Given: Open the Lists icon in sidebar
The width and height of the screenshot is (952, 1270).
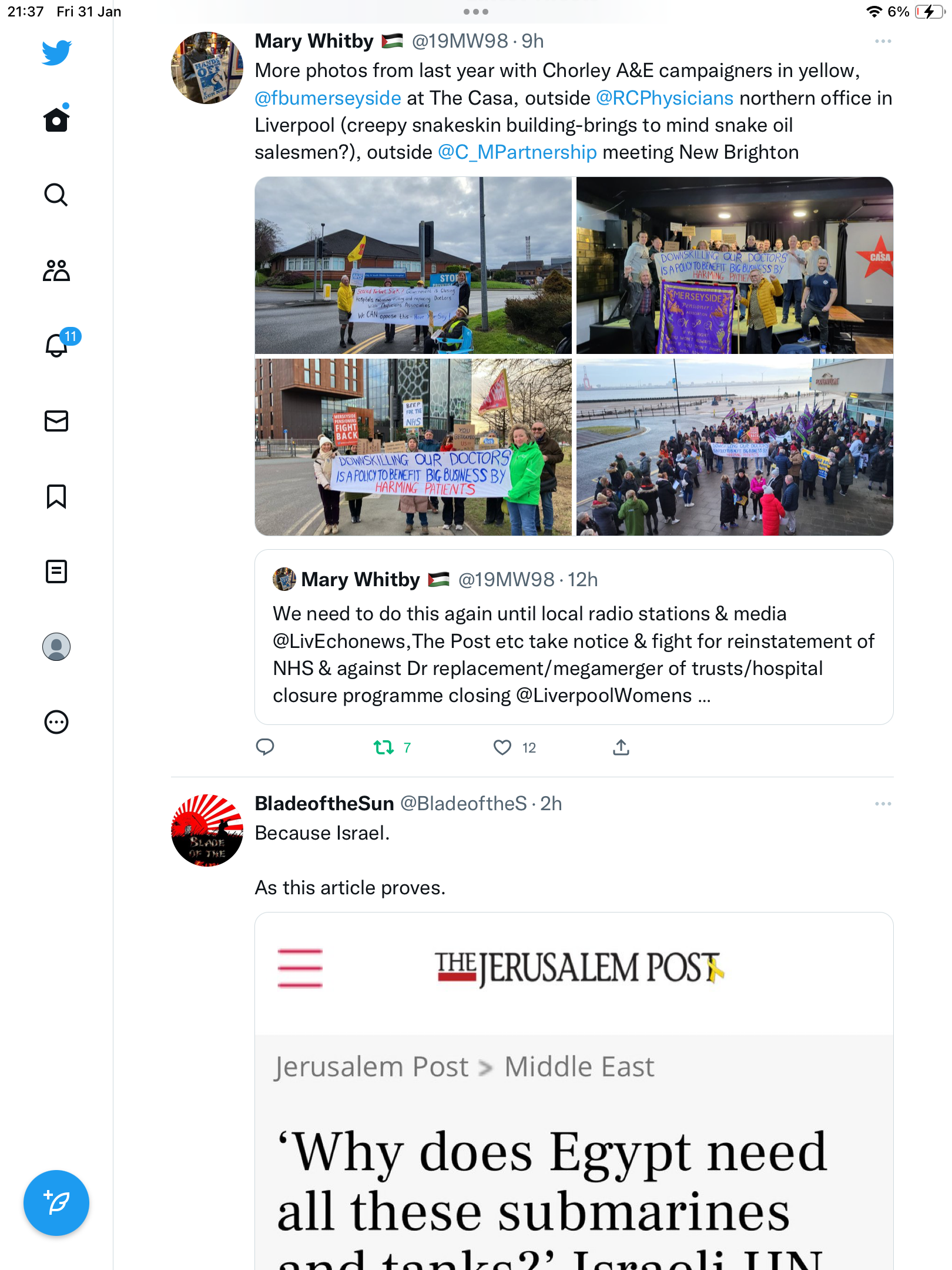Looking at the screenshot, I should coord(56,571).
